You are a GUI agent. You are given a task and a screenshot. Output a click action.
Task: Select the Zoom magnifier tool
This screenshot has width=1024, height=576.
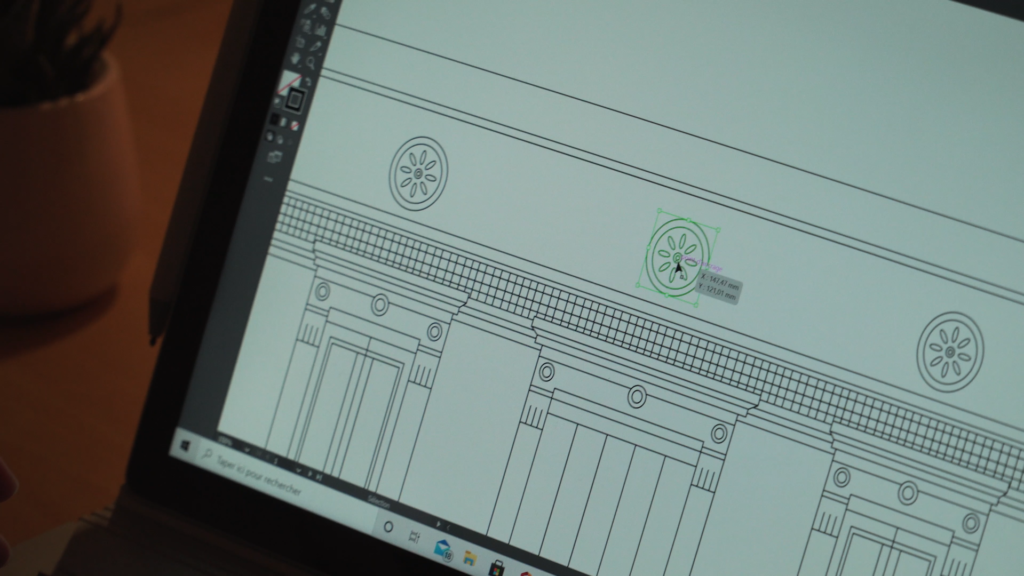coord(311,63)
